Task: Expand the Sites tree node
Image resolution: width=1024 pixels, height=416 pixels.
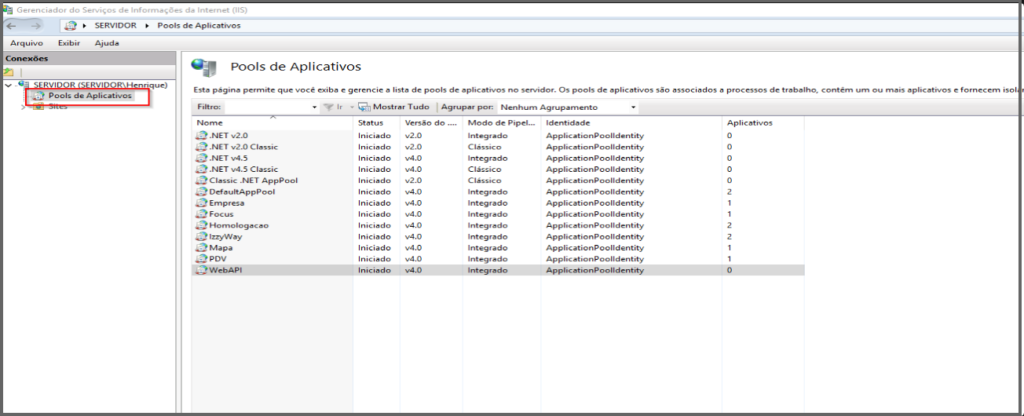Action: [24, 106]
